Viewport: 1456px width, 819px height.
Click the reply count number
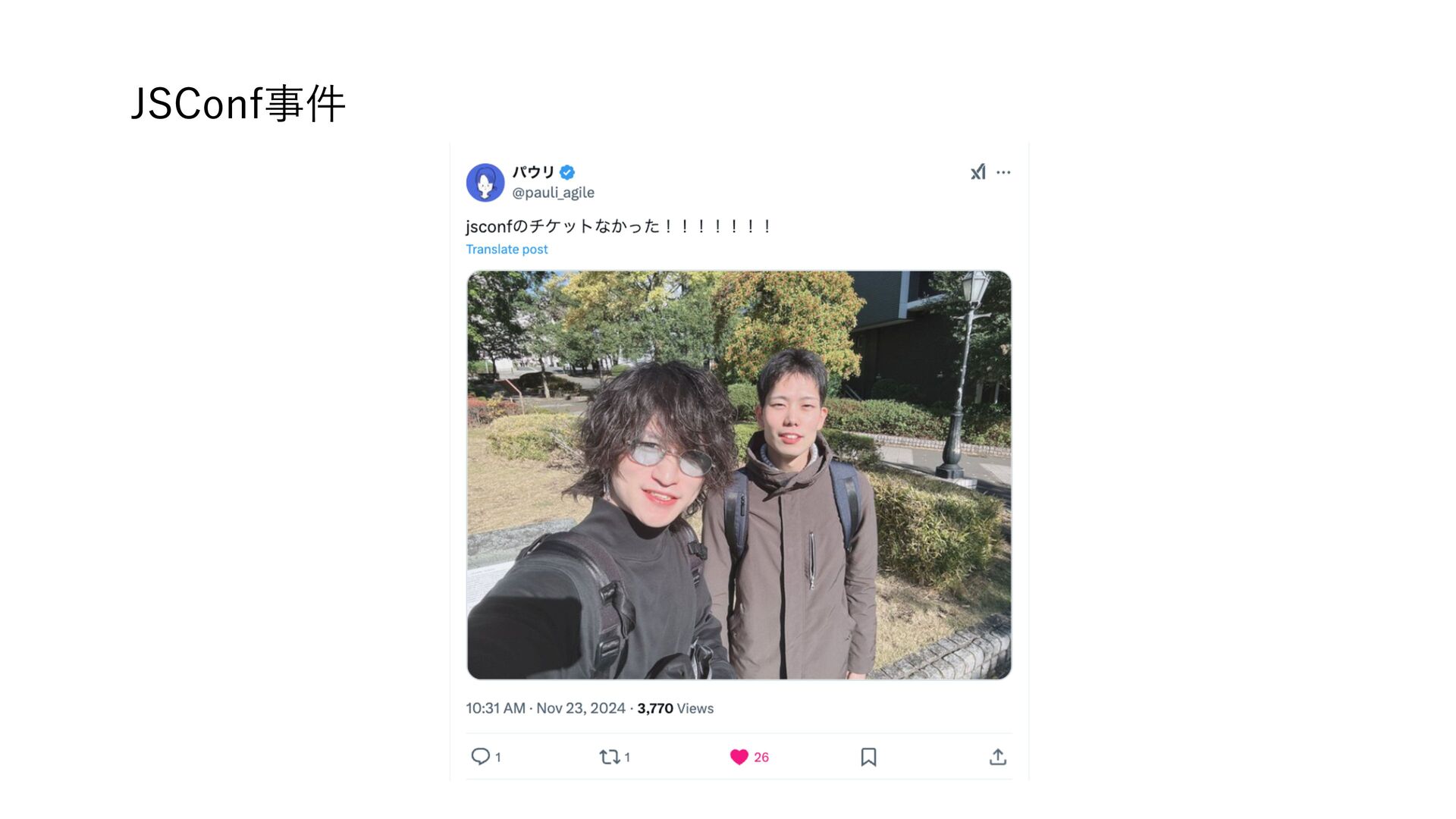pos(497,757)
